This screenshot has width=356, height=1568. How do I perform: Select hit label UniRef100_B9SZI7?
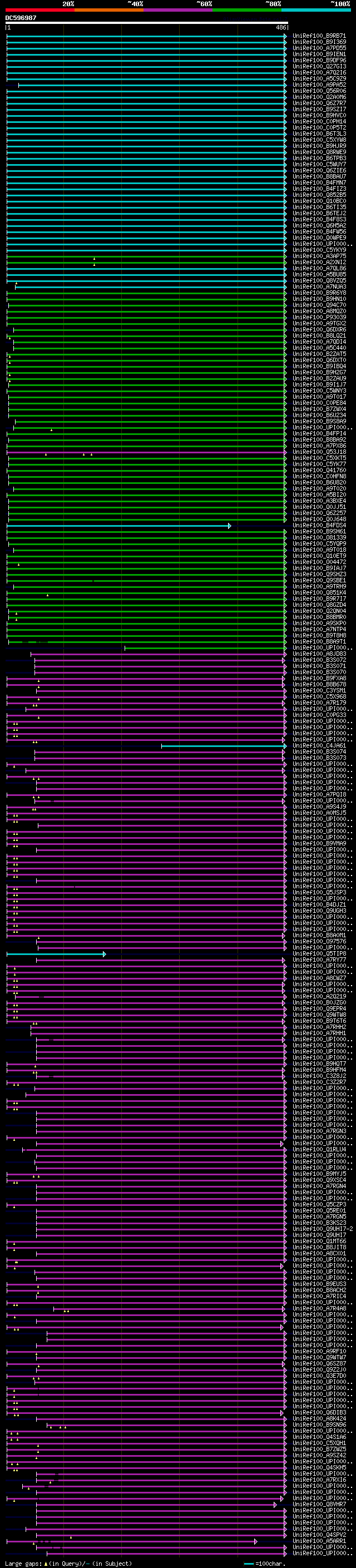point(319,109)
